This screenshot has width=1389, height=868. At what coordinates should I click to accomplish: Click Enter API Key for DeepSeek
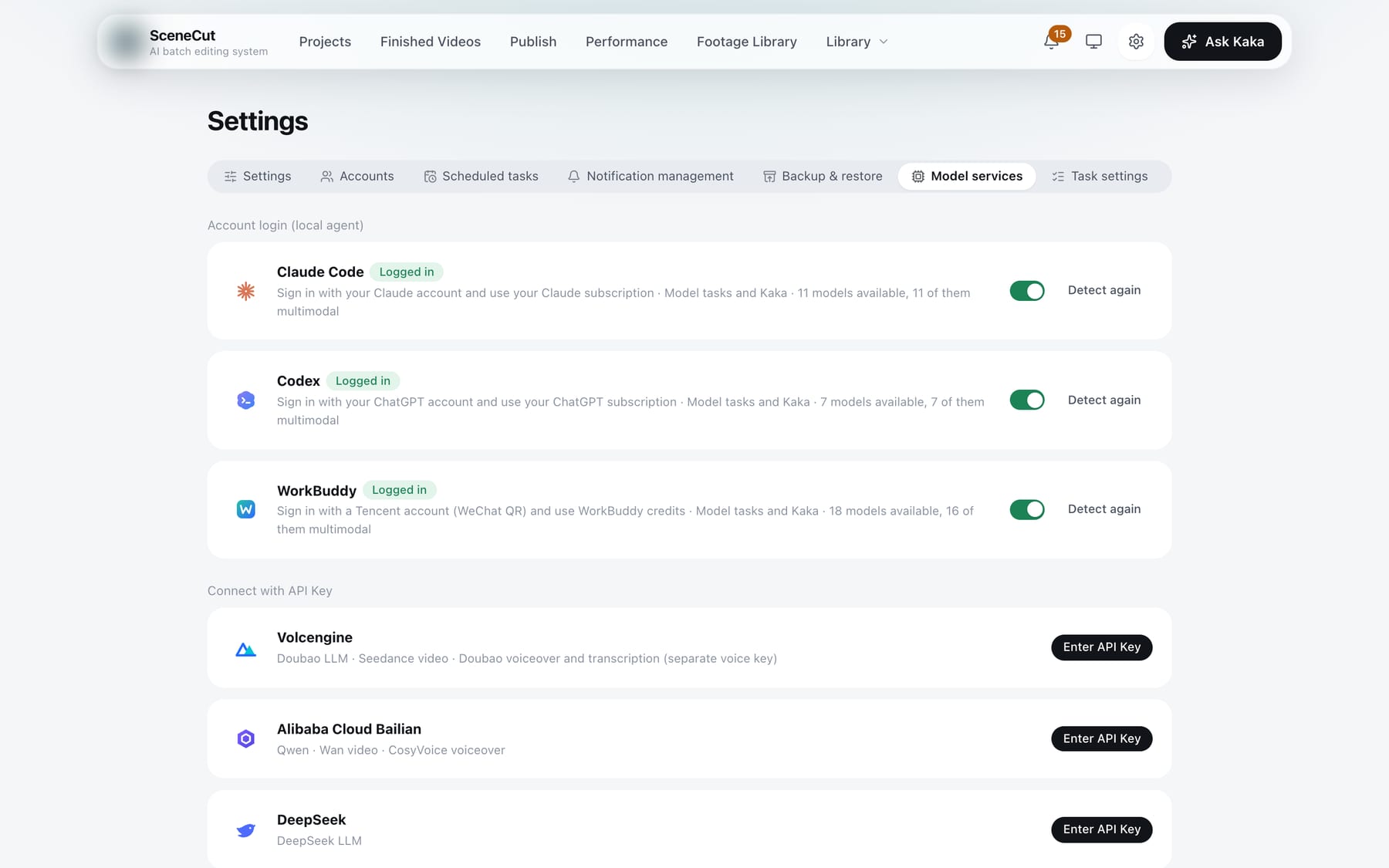[1102, 829]
